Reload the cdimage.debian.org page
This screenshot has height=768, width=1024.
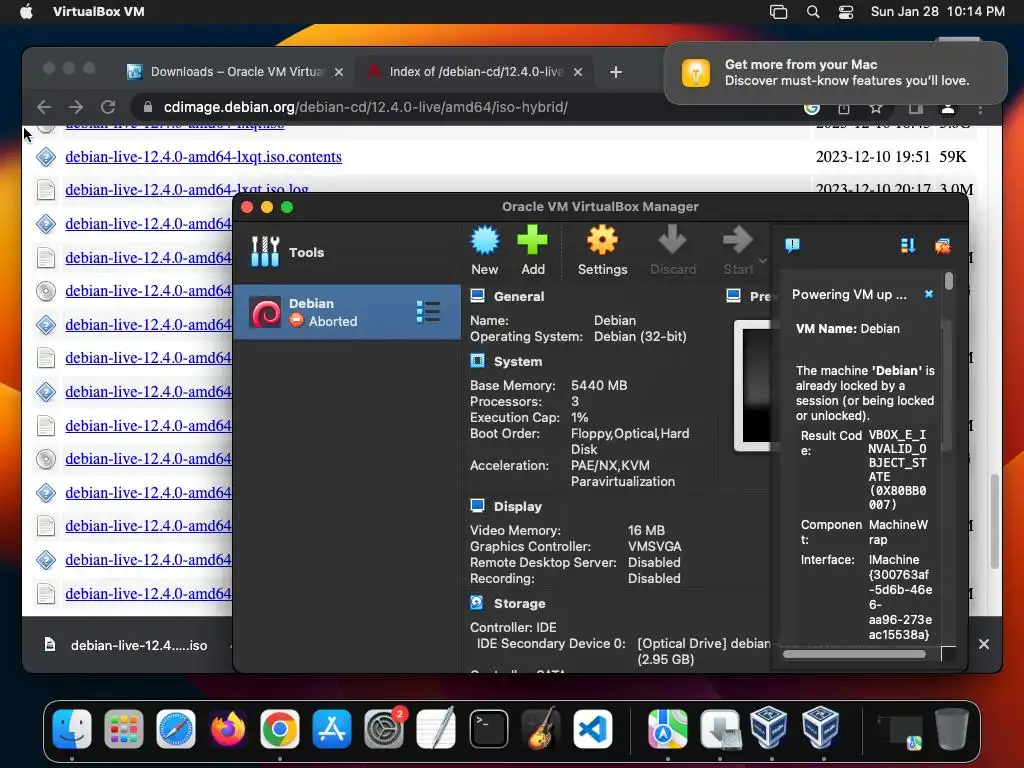click(108, 107)
